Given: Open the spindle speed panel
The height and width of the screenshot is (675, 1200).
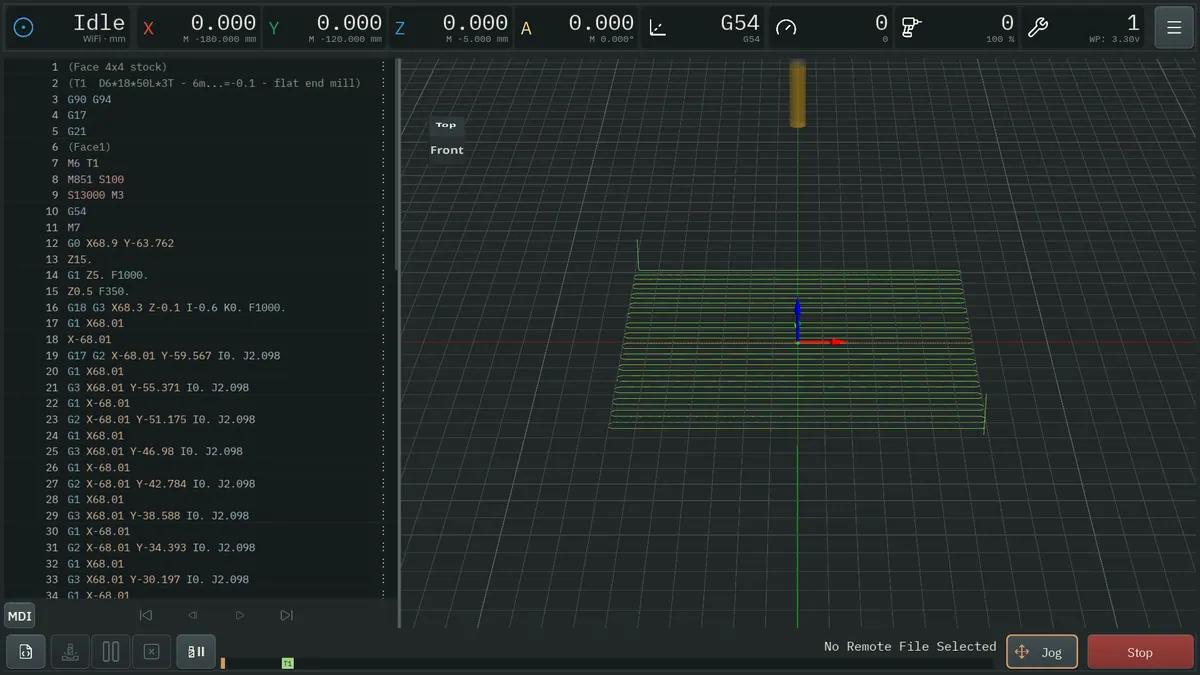Looking at the screenshot, I should tap(956, 27).
